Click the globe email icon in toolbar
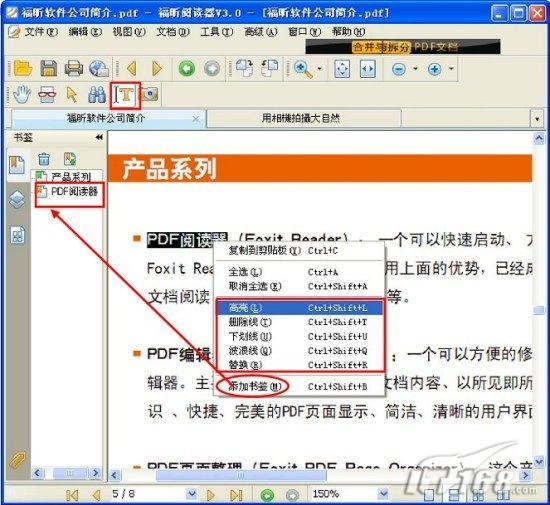This screenshot has width=550, height=505. (x=99, y=68)
